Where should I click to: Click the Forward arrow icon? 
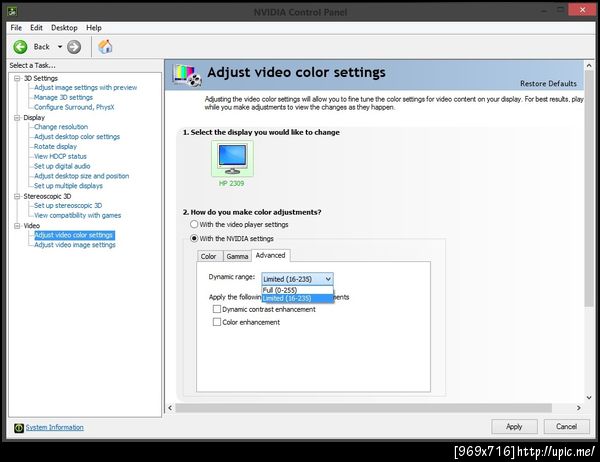tap(74, 47)
